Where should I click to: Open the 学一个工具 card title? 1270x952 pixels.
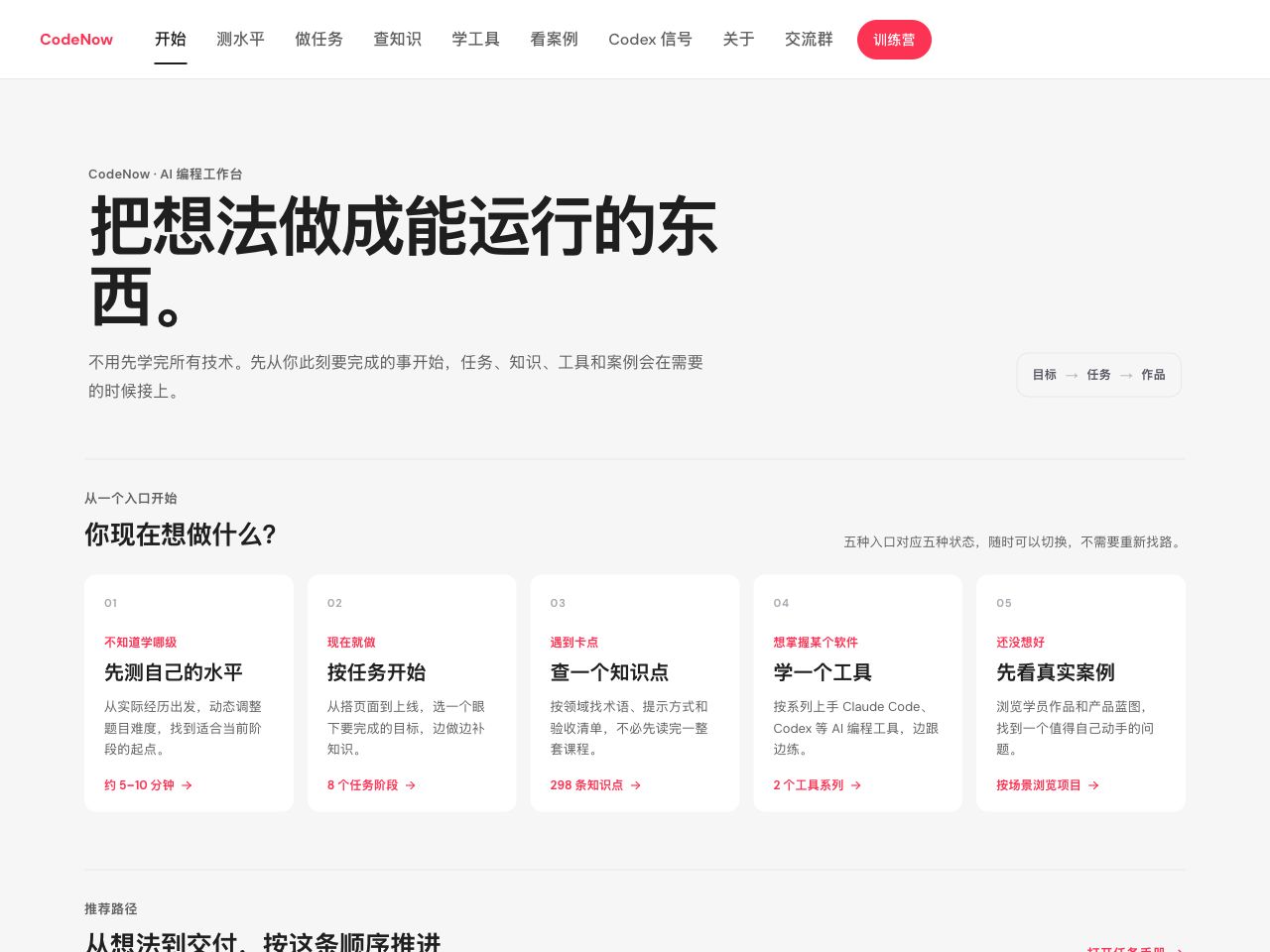pyautogui.click(x=823, y=672)
